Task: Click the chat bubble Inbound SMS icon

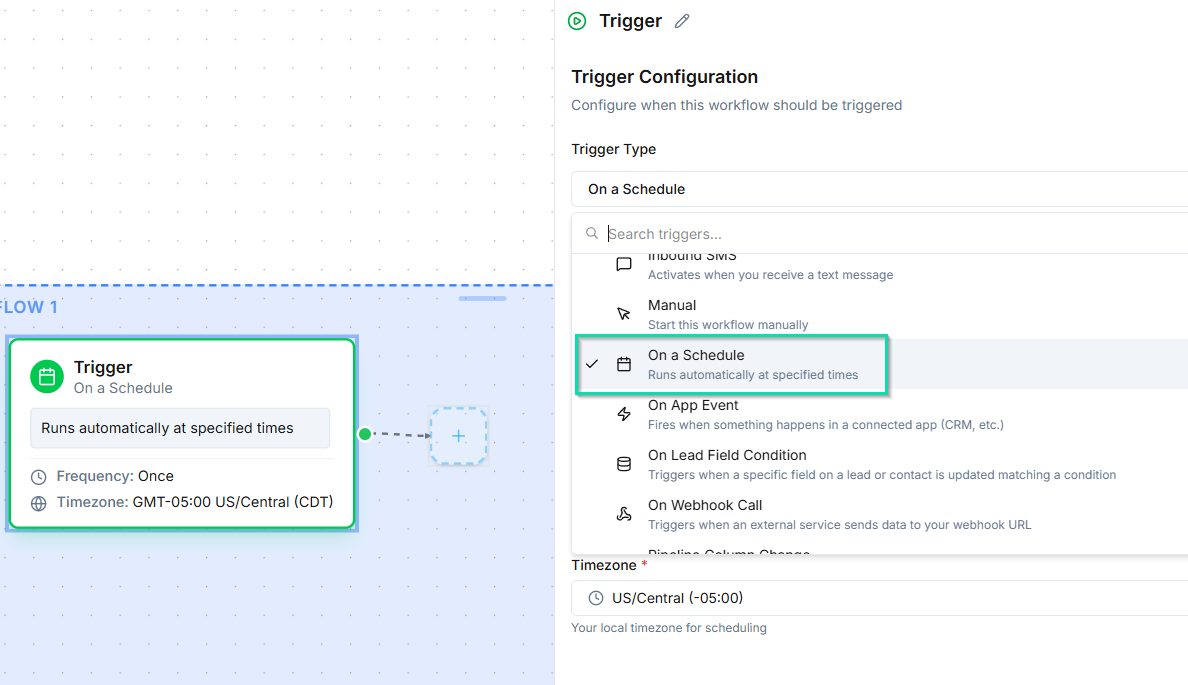Action: (x=624, y=265)
